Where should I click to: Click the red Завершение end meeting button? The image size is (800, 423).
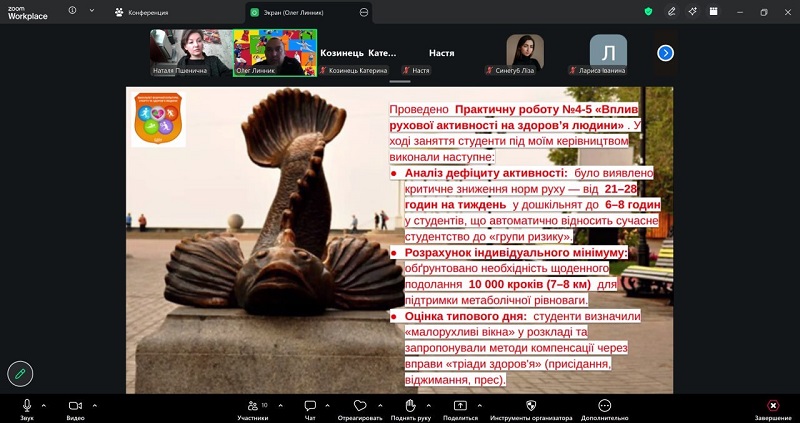click(773, 409)
